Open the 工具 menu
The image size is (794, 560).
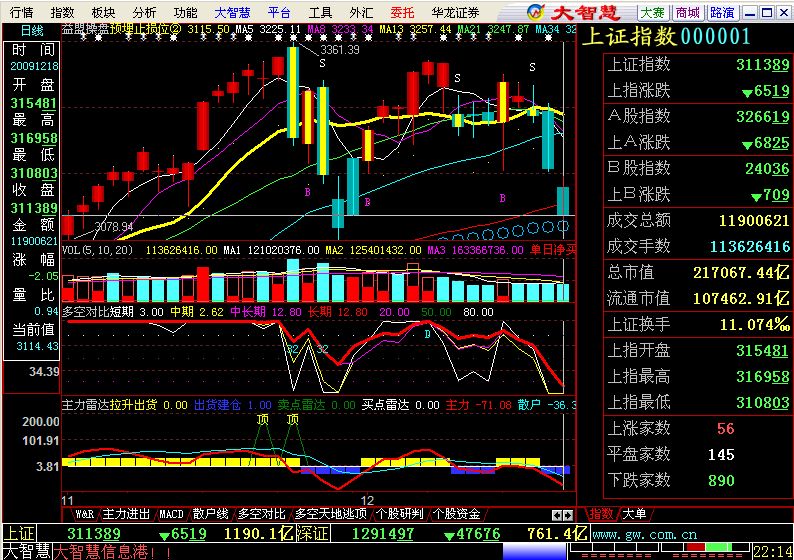(321, 12)
